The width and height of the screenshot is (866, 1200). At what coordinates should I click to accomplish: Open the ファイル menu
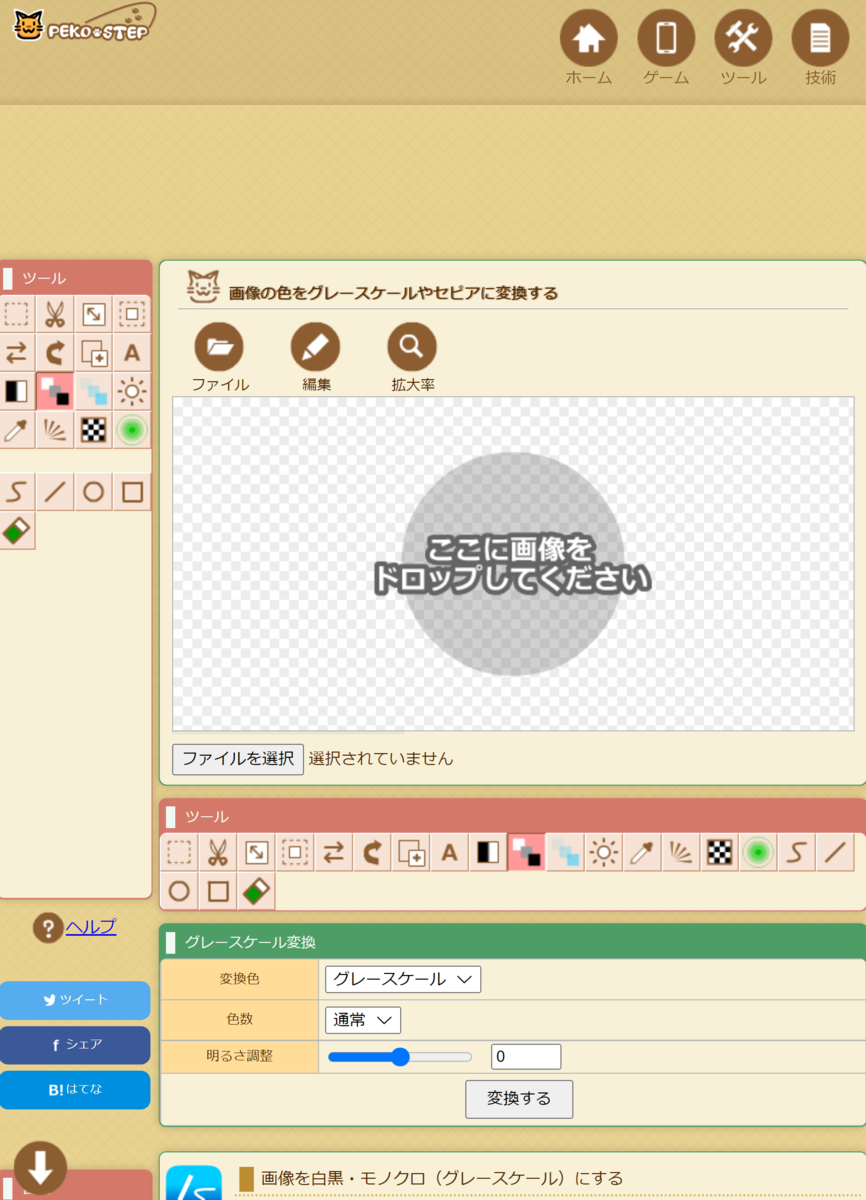(220, 357)
